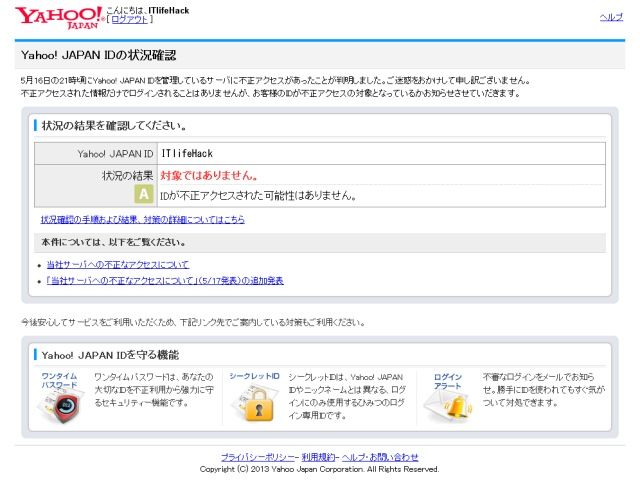This screenshot has width=640, height=493.
Task: Open the 5/17発表 の追加発表 link
Action: [x=165, y=281]
